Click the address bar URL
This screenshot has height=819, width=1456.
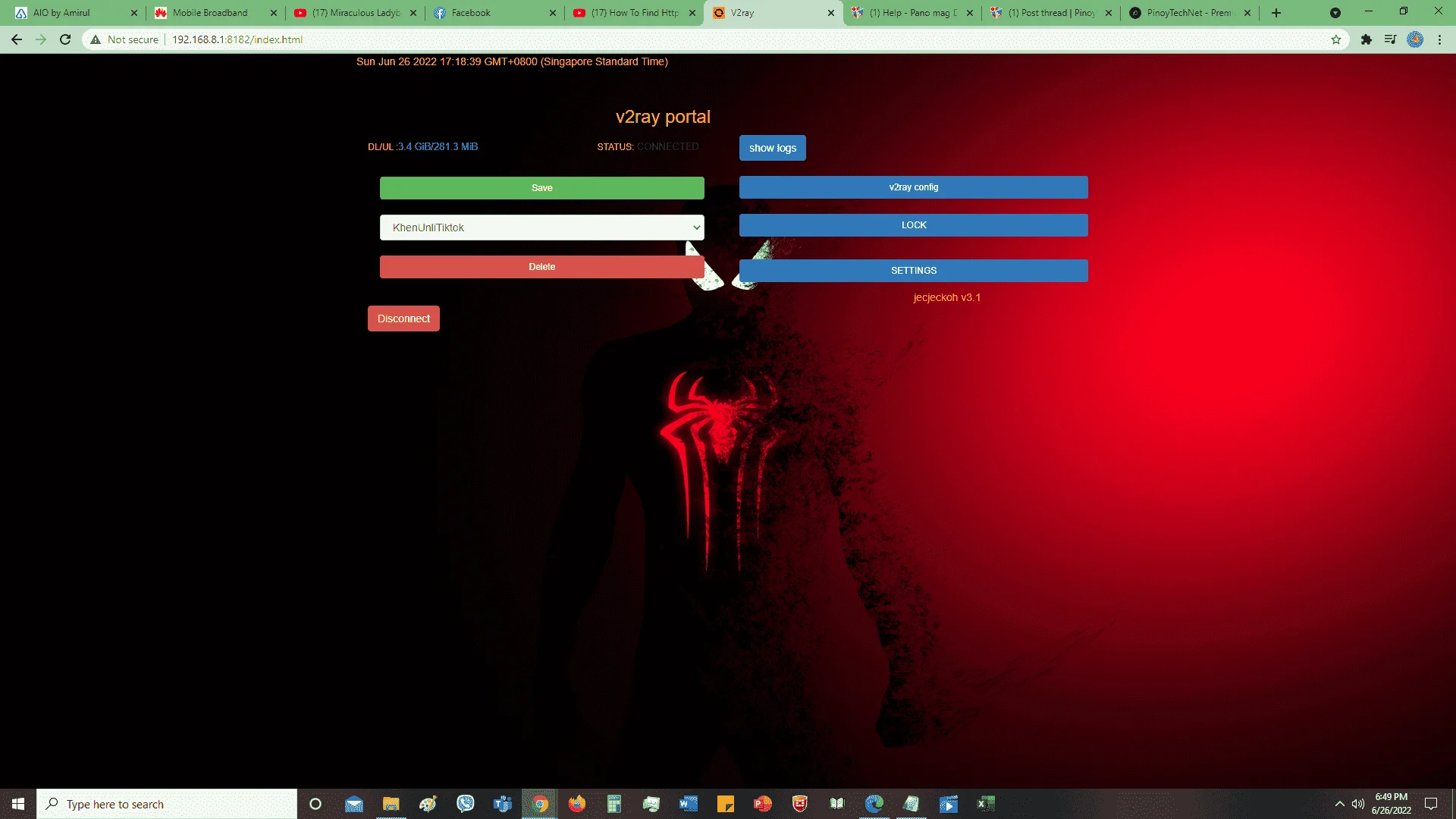tap(237, 39)
